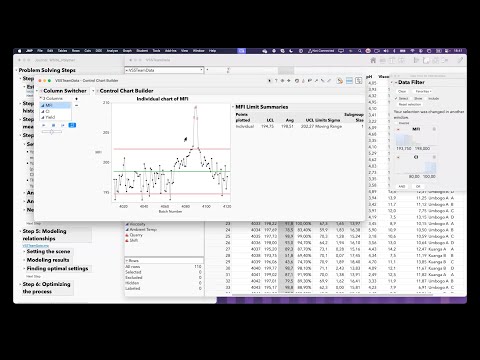Click the Spotlight search icon in menu bar
This screenshot has width=480, height=360.
pos(360,51)
